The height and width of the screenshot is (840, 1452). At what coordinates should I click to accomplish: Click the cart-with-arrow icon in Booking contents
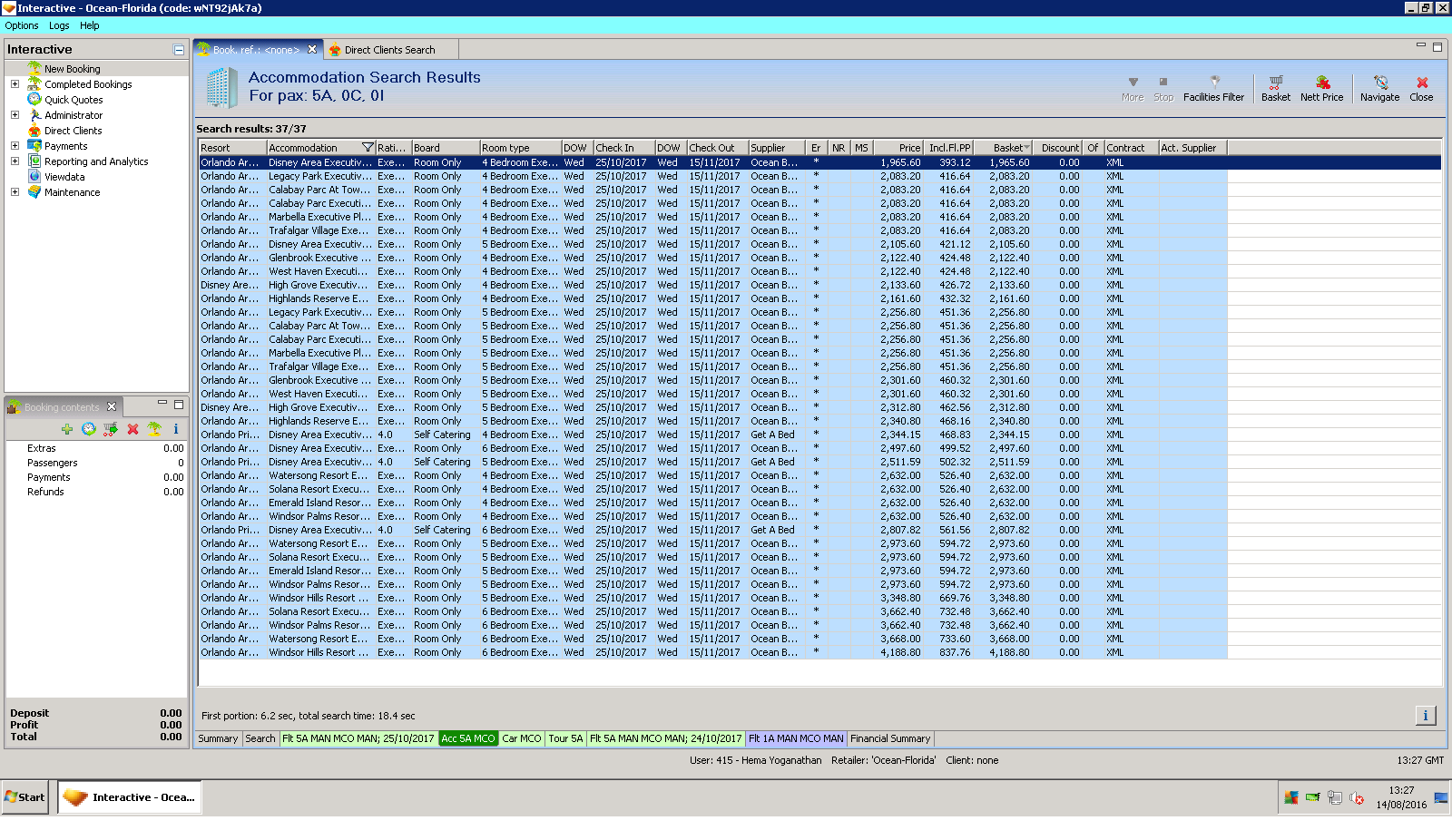coord(111,429)
